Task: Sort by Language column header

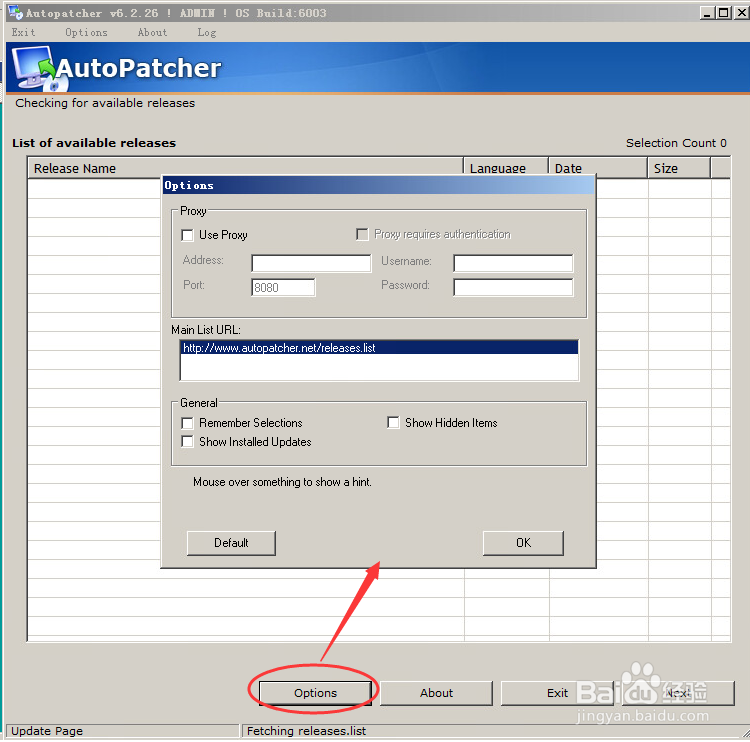Action: click(x=506, y=168)
